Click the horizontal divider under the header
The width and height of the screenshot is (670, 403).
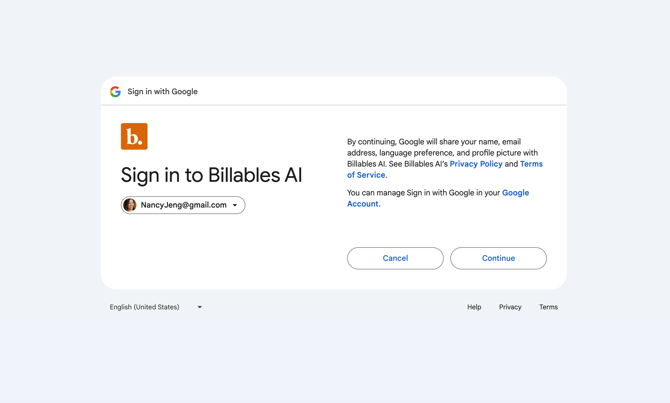pyautogui.click(x=334, y=105)
